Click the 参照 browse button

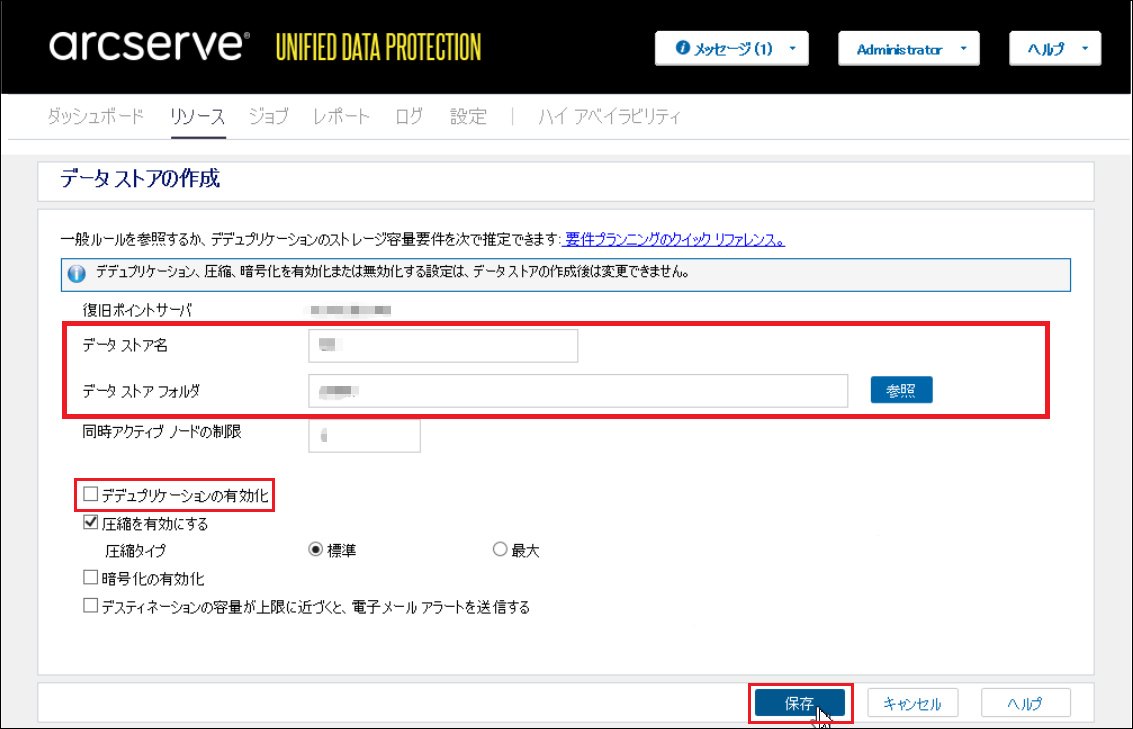[901, 390]
